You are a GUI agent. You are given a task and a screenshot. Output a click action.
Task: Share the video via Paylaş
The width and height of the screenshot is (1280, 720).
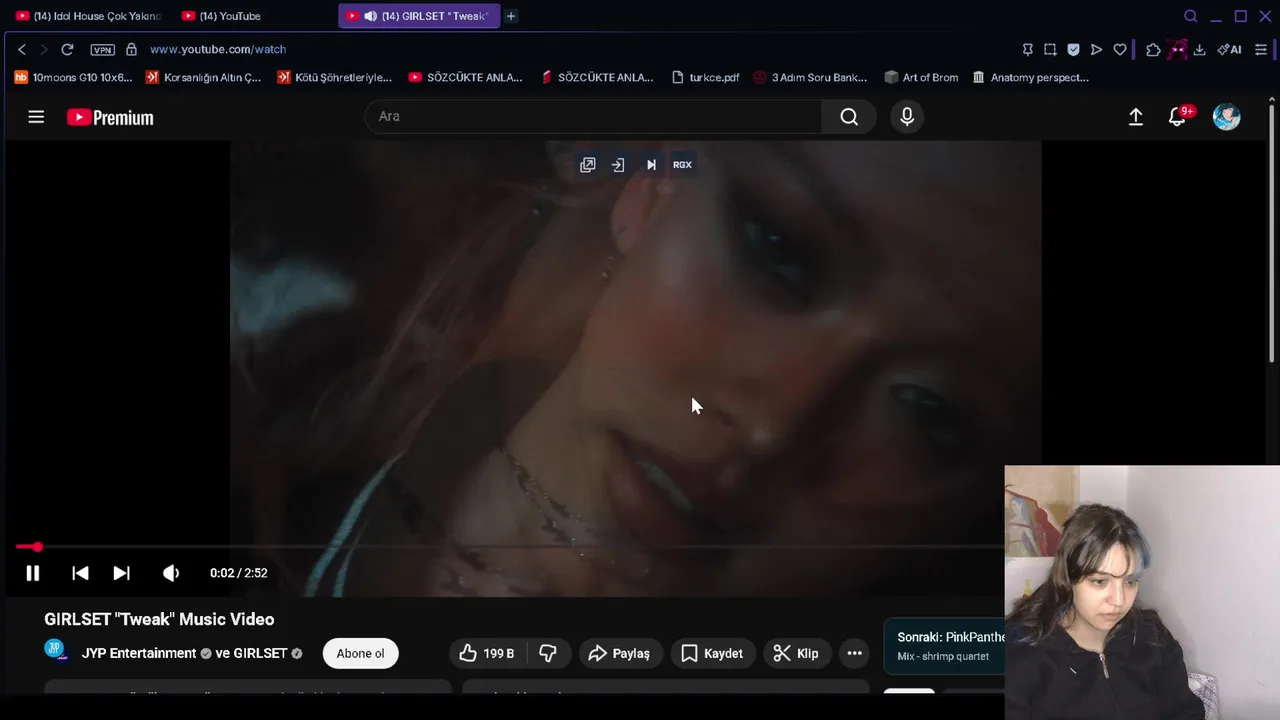coord(620,654)
